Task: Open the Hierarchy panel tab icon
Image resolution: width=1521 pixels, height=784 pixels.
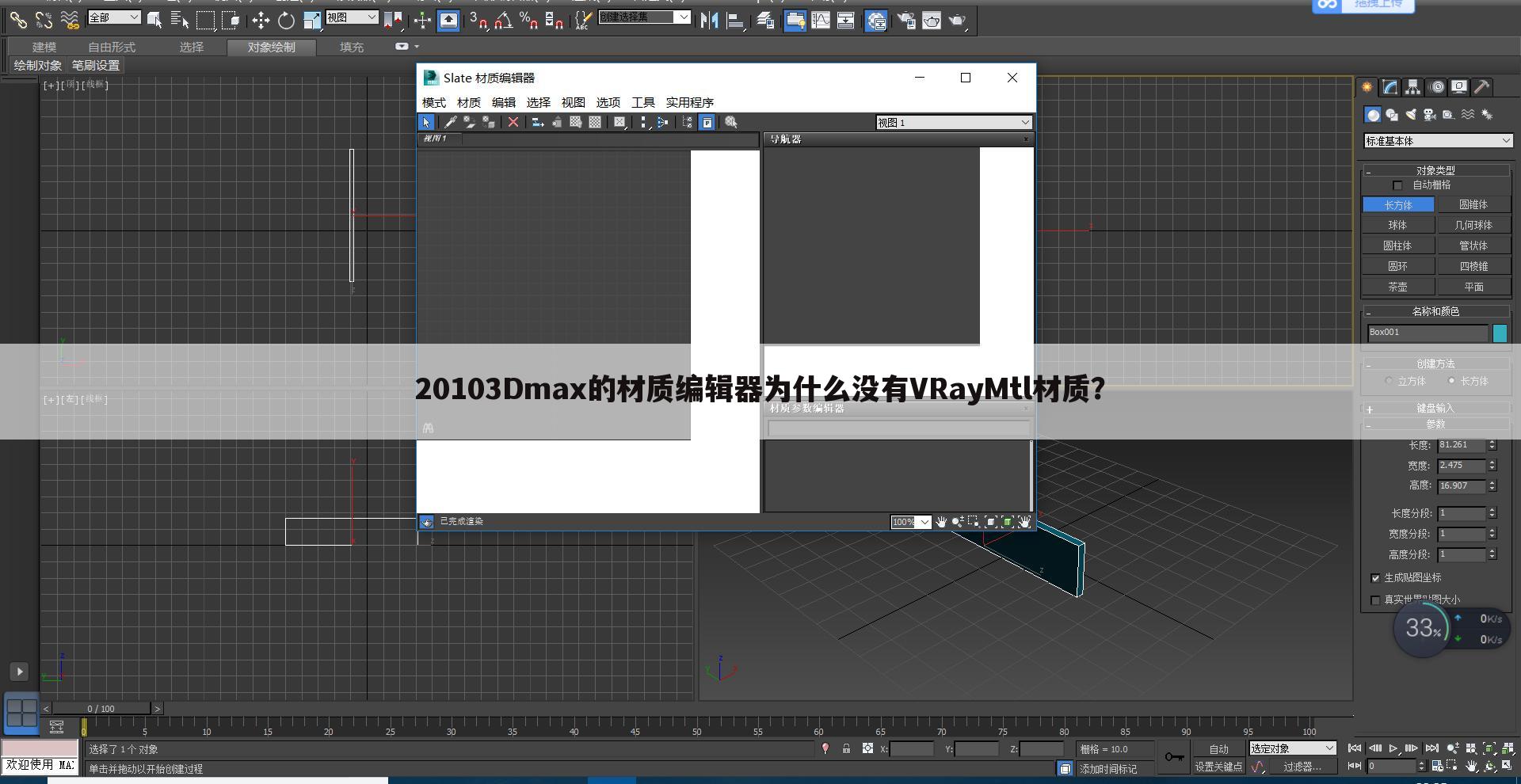Action: point(1413,87)
